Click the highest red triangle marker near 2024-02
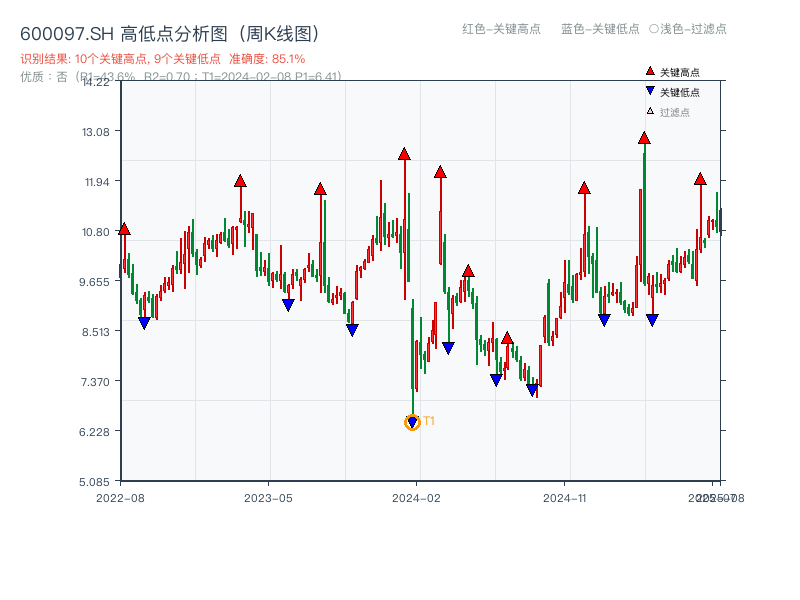The height and width of the screenshot is (600, 800). point(404,152)
